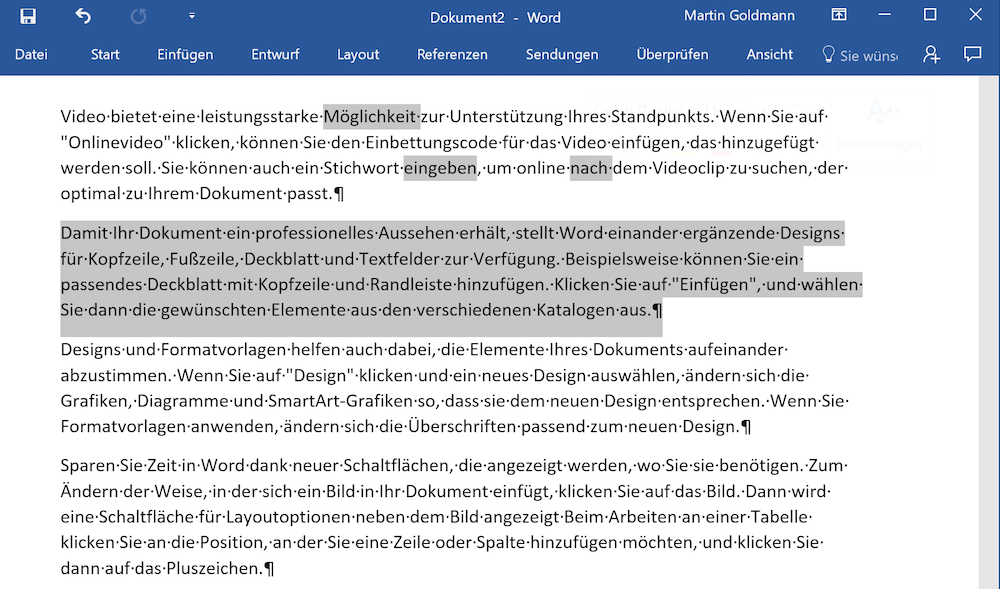The image size is (1000, 589).
Task: Click the greyed-out Redo arrow
Action: [x=138, y=17]
